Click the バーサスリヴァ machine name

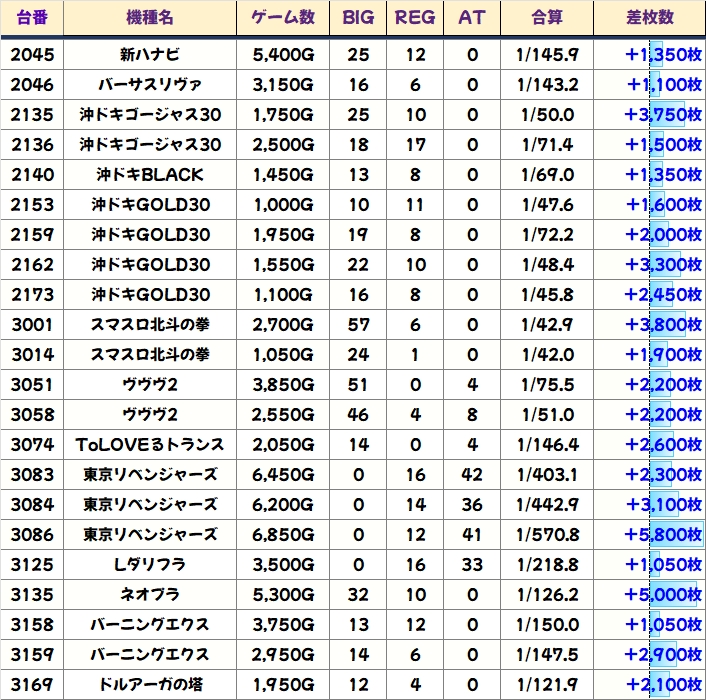point(150,84)
